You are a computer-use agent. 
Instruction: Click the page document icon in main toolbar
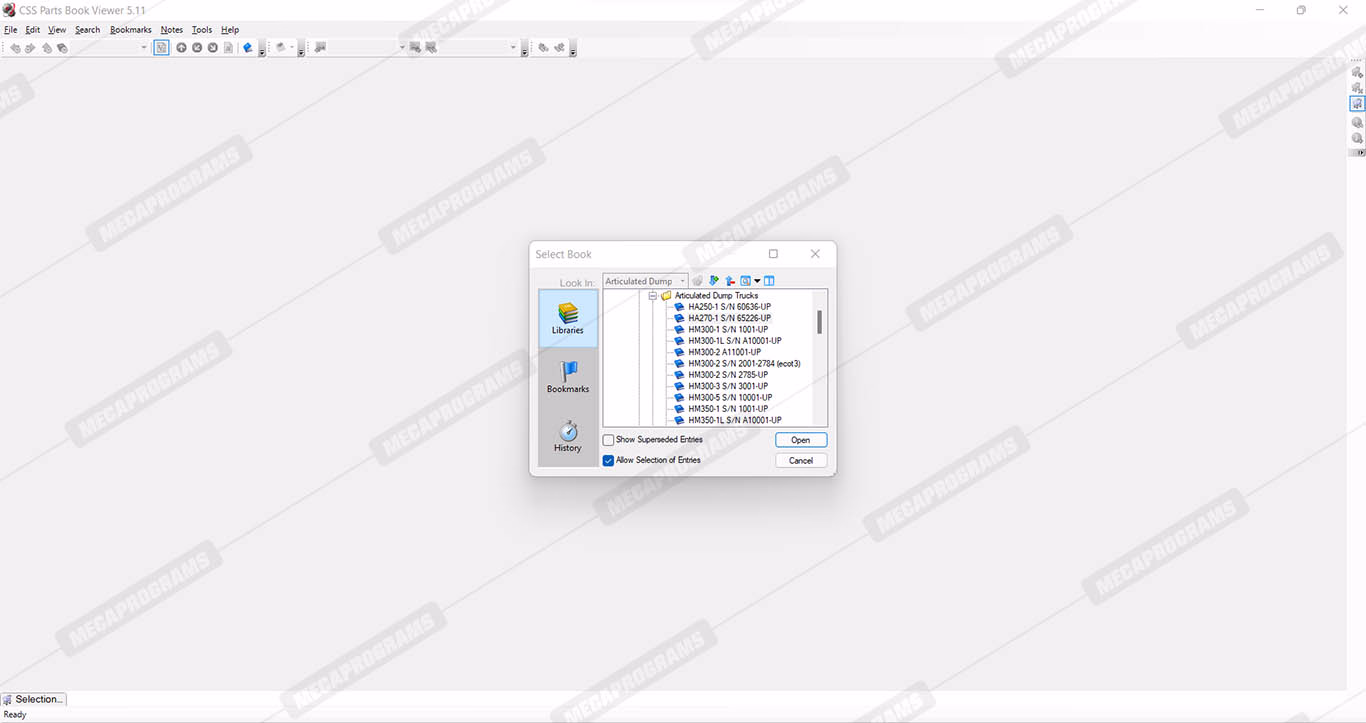click(228, 47)
